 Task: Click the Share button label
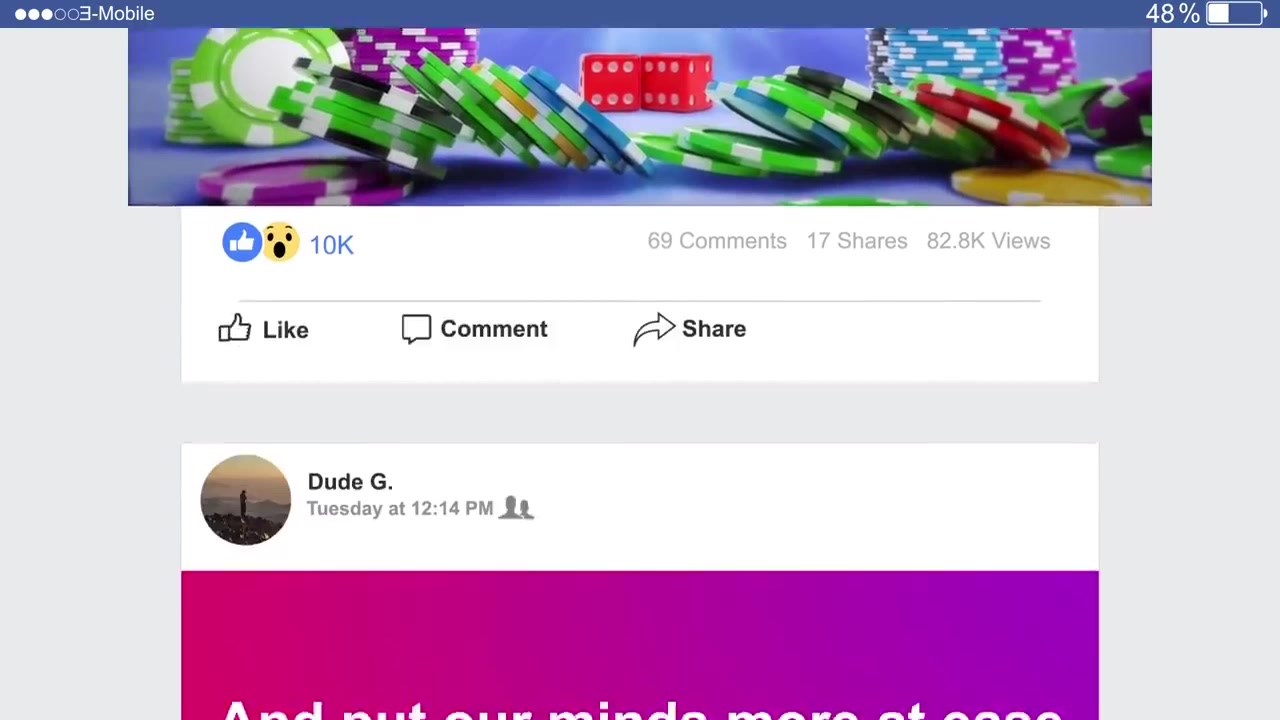(x=714, y=329)
